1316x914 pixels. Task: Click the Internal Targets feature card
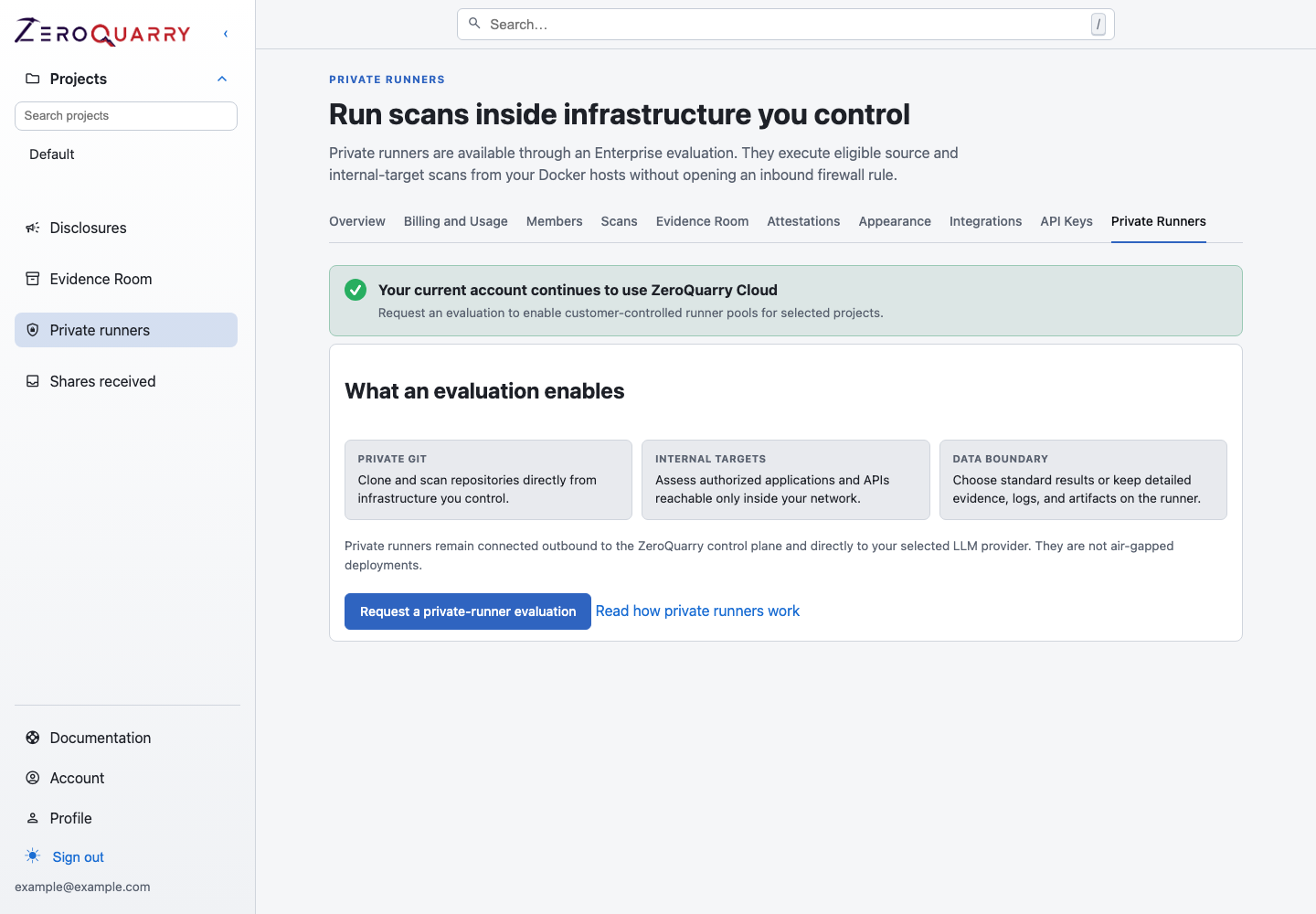coord(786,480)
